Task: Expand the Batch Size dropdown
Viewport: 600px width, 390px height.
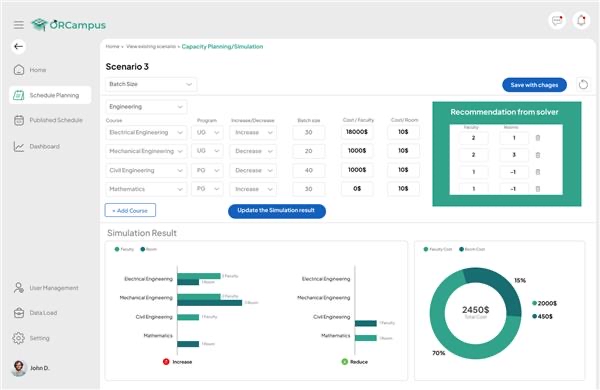Action: point(151,84)
